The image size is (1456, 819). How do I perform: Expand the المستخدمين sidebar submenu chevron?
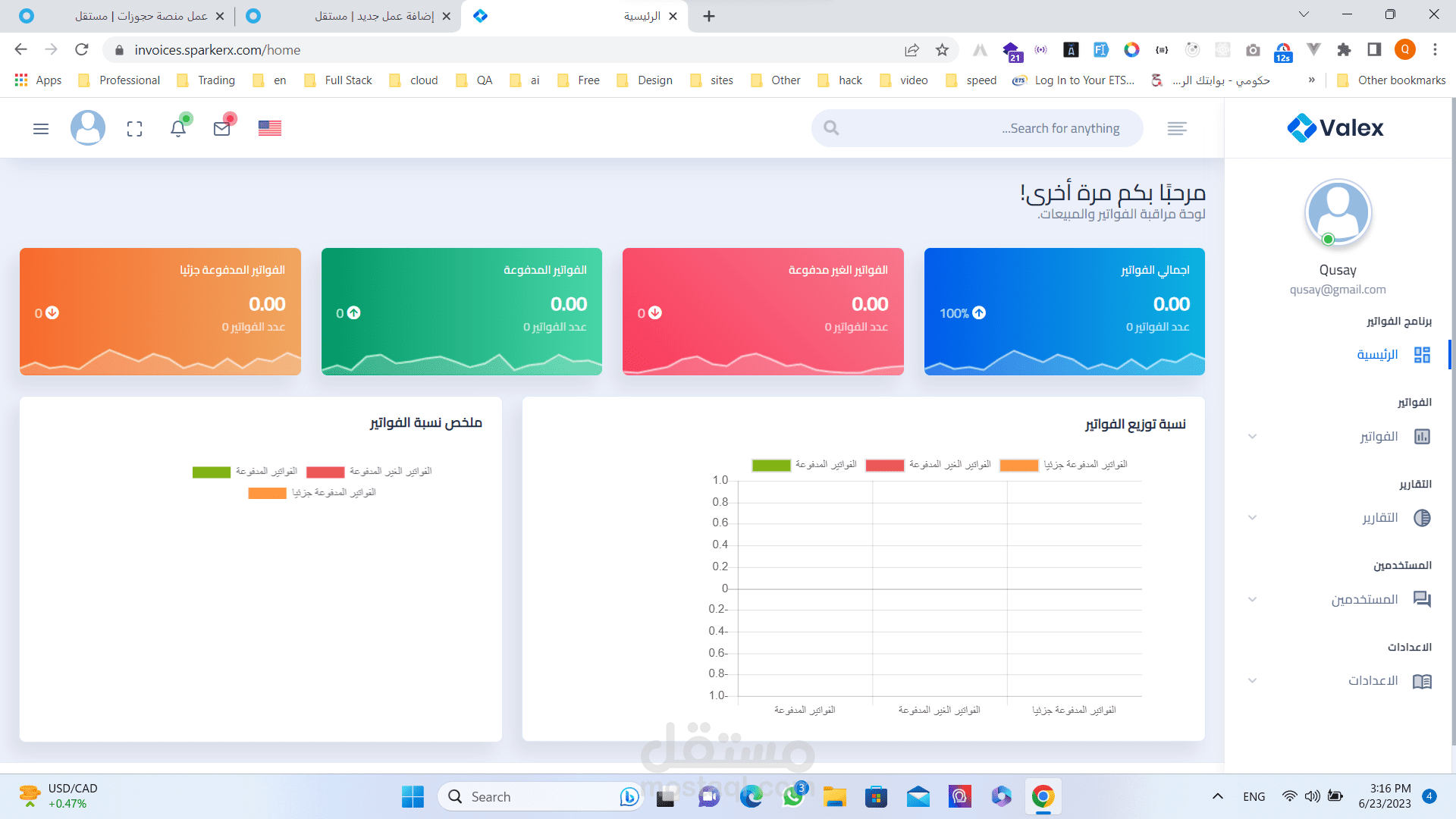point(1253,600)
